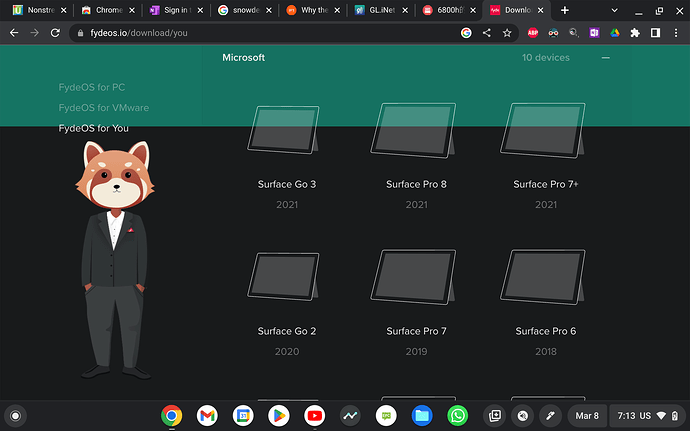Viewport: 690px width, 431px height.
Task: Open the chart-line app on shelf
Action: coord(350,416)
